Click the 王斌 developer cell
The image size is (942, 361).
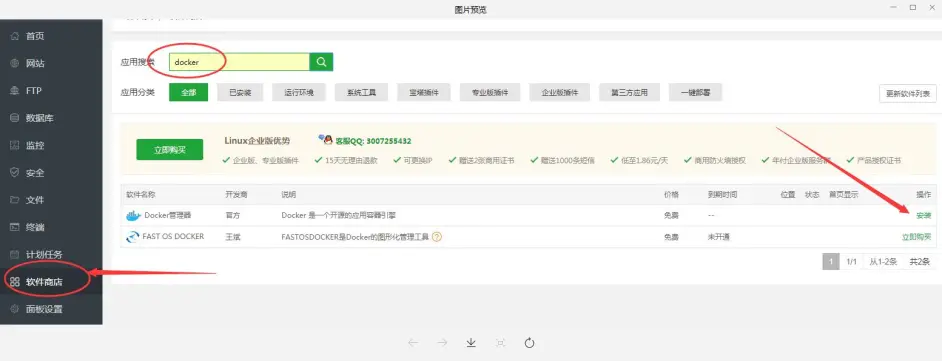tap(232, 237)
